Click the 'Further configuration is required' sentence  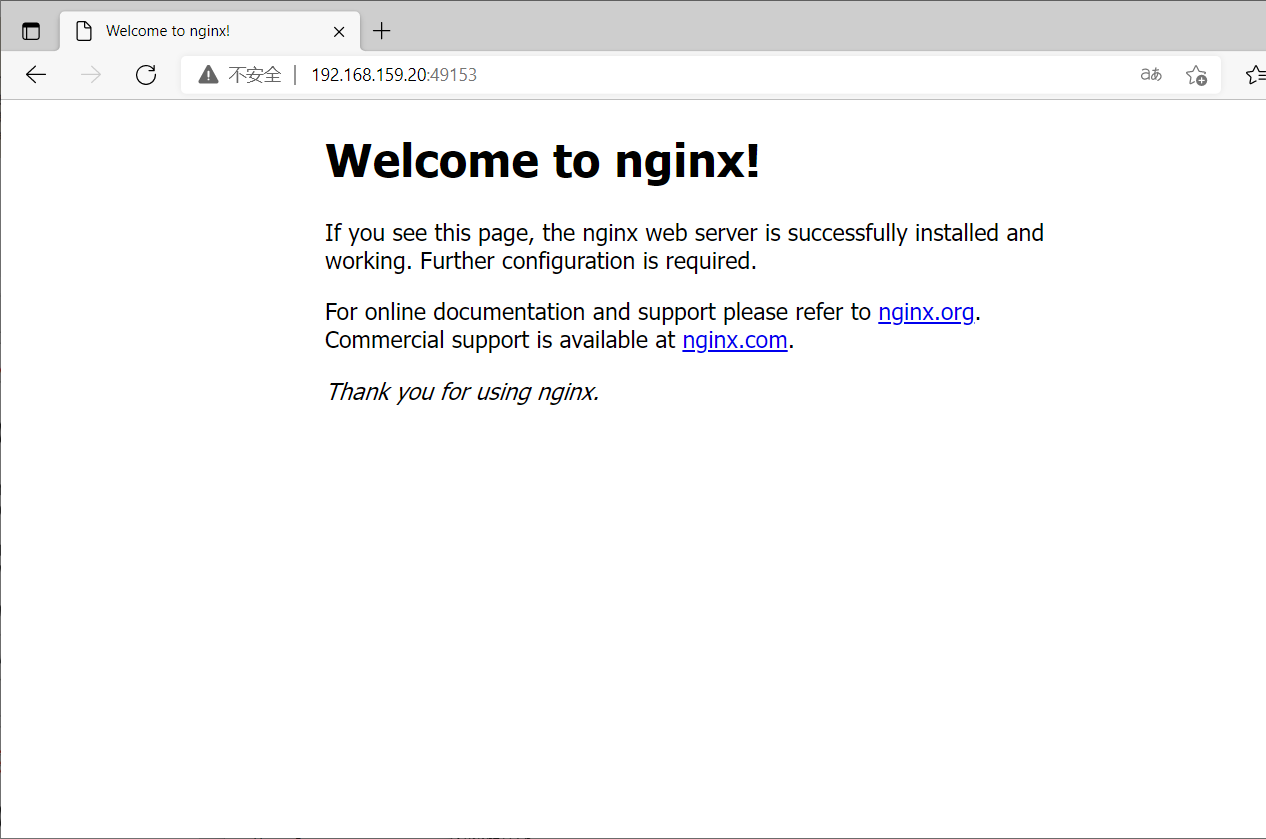(x=588, y=261)
